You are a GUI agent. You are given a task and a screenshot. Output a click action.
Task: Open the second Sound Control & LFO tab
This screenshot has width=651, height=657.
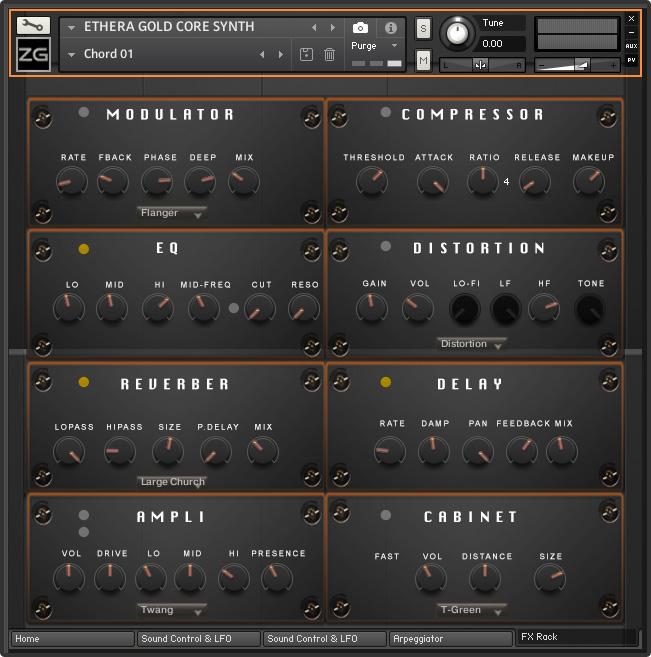pos(325,639)
